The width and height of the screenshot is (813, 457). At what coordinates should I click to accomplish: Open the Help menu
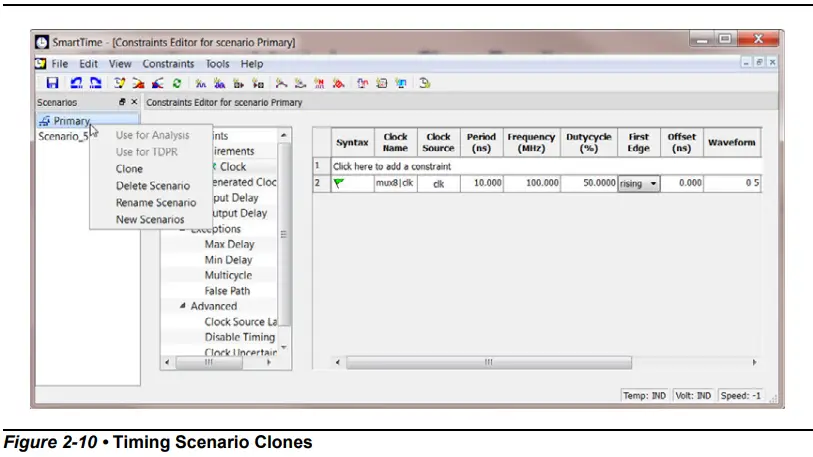[x=252, y=64]
